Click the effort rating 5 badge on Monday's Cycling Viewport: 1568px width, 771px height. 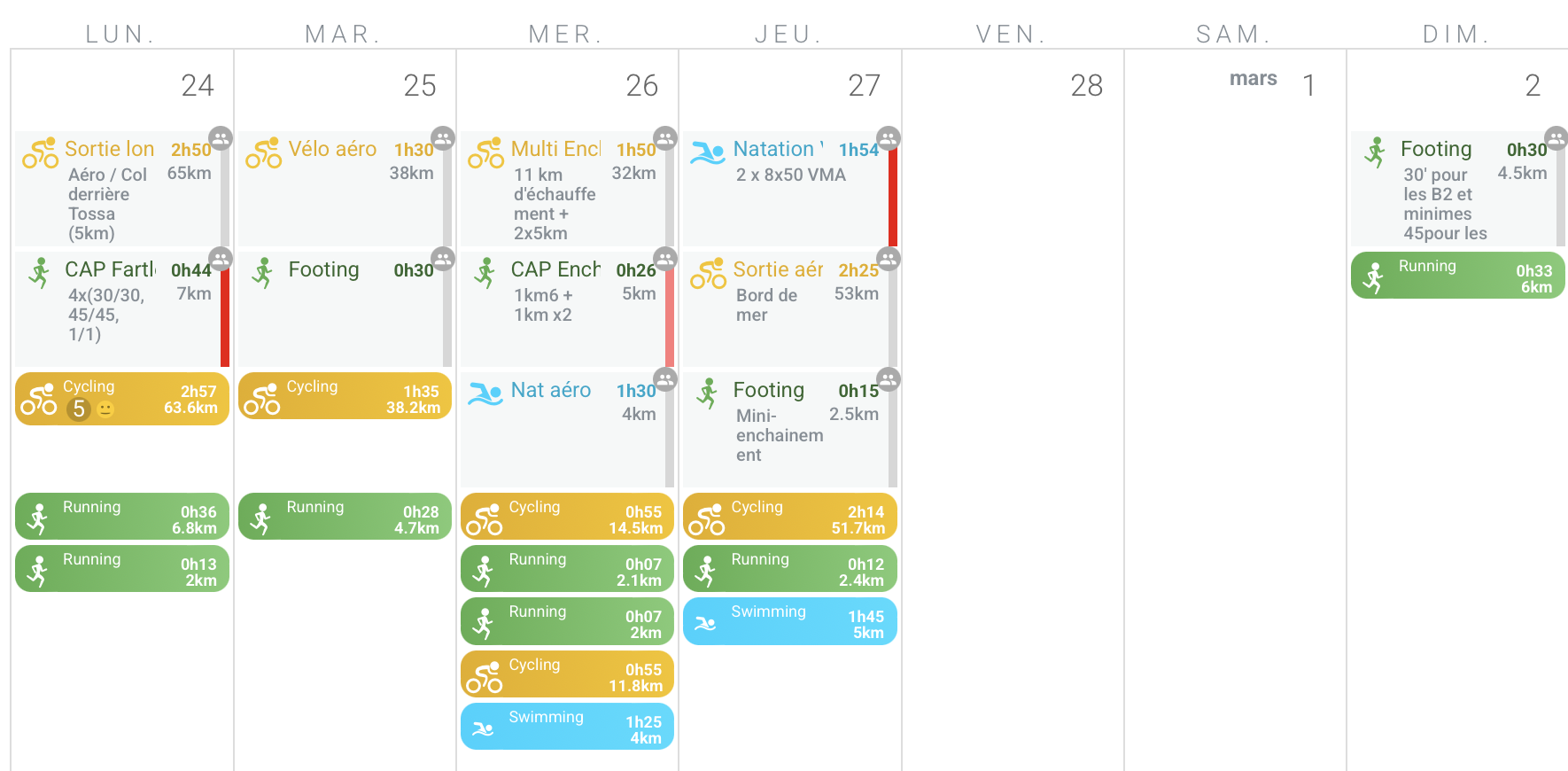pos(79,409)
